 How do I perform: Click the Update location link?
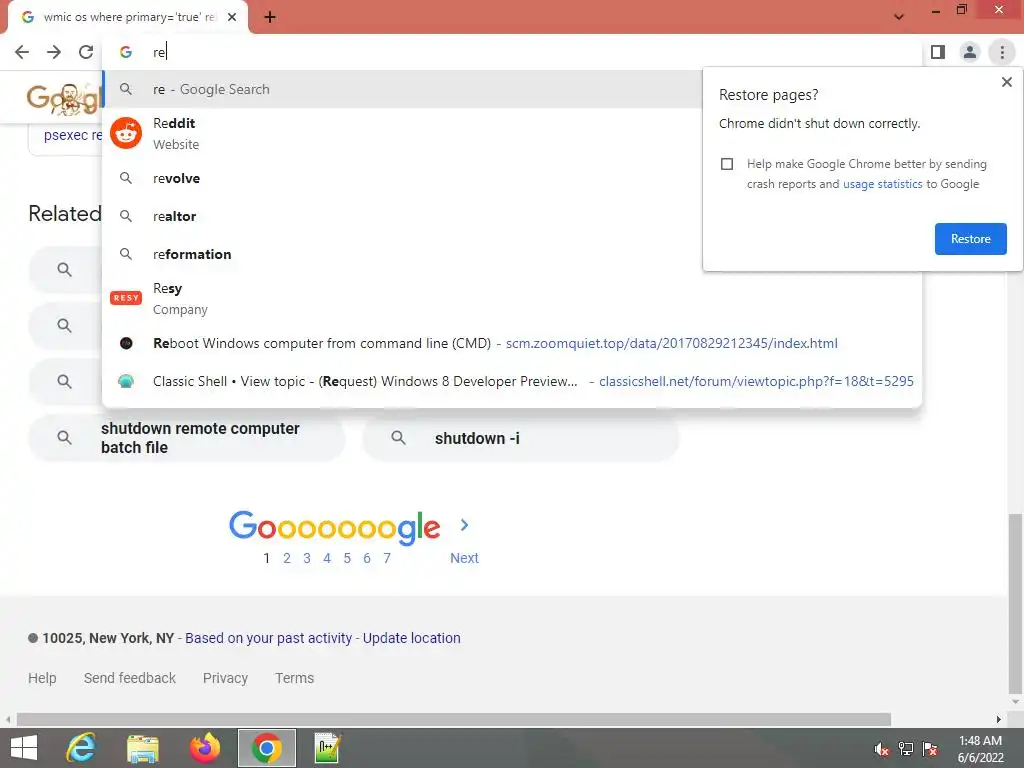click(411, 638)
